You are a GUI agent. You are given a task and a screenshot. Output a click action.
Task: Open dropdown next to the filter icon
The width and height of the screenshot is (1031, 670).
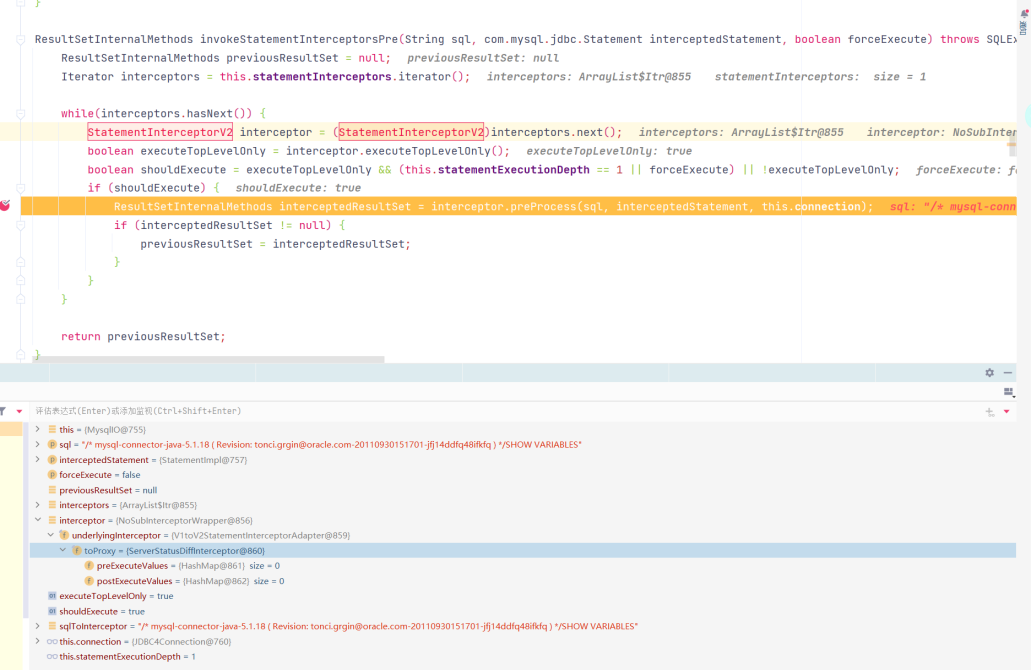(x=19, y=411)
